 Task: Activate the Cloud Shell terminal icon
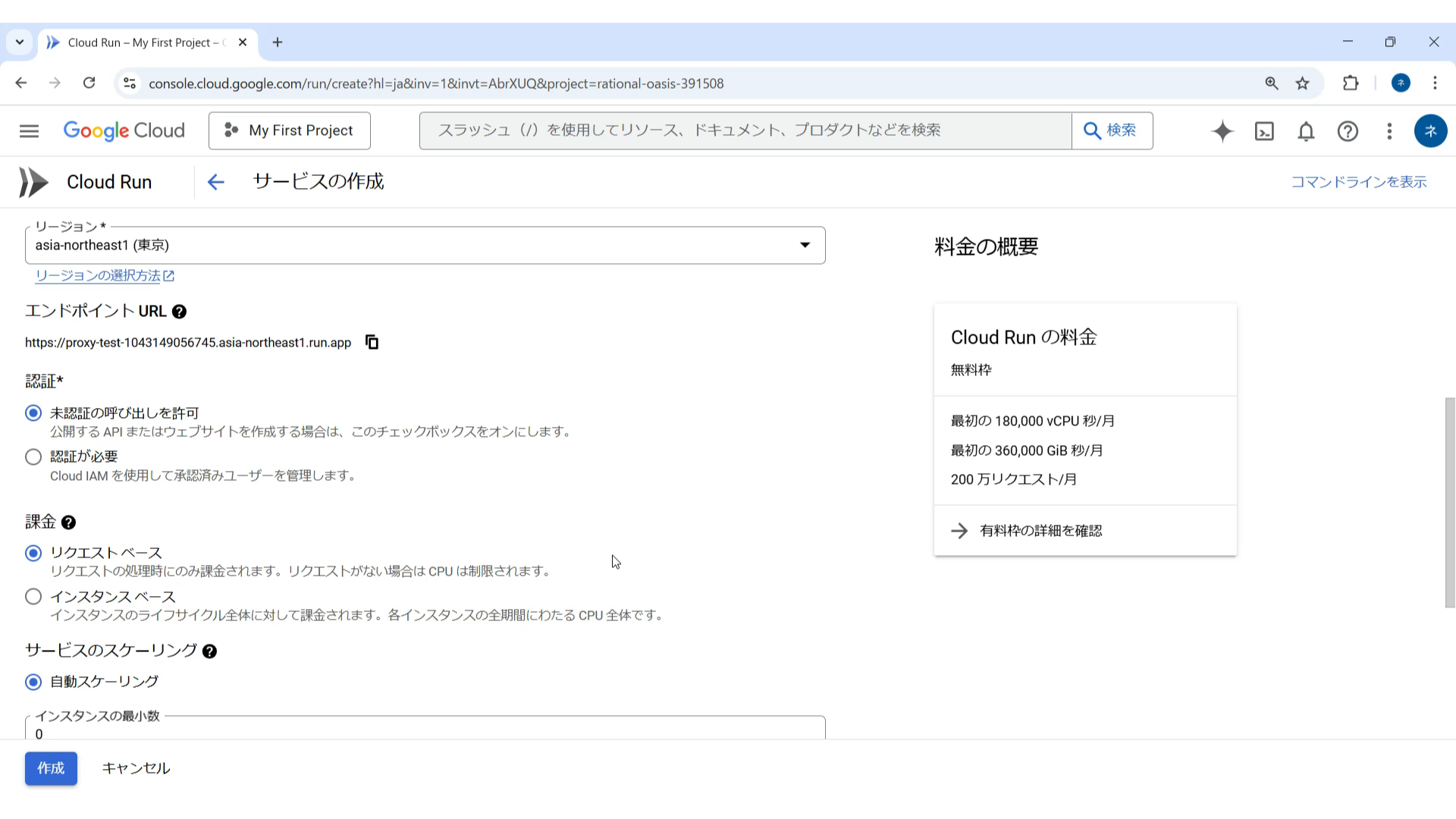pos(1264,131)
